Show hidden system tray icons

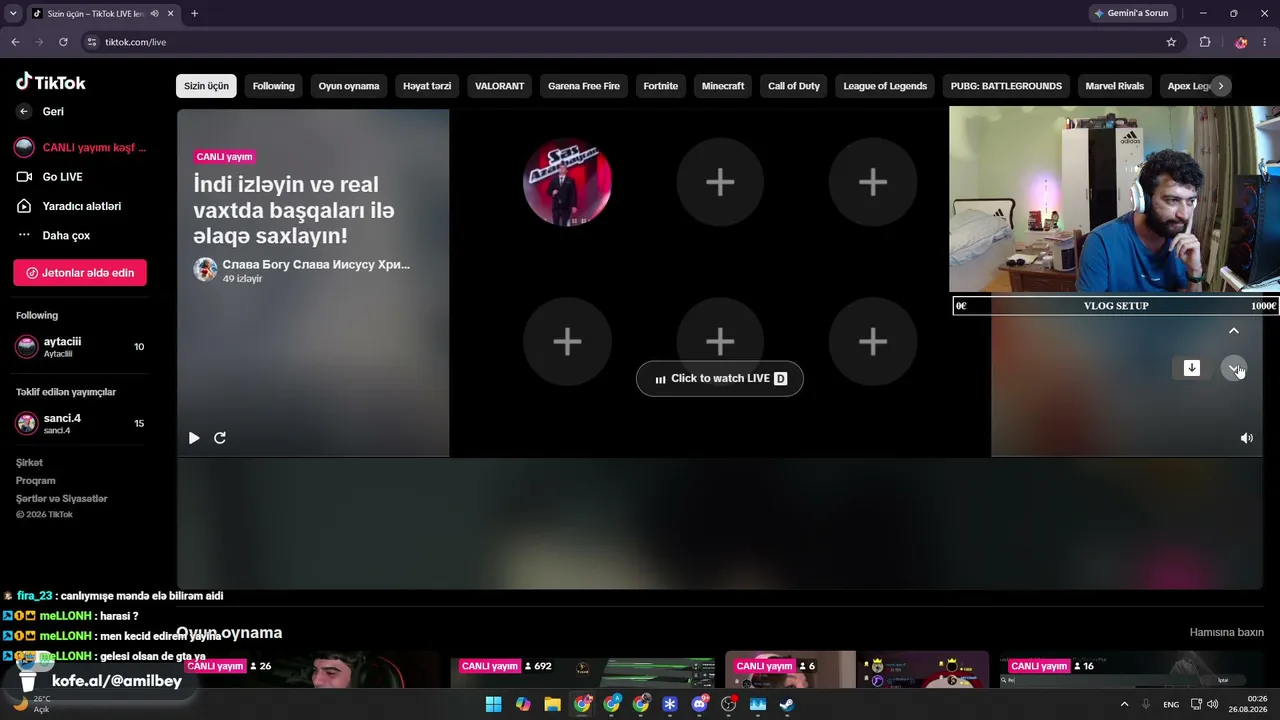[1124, 704]
